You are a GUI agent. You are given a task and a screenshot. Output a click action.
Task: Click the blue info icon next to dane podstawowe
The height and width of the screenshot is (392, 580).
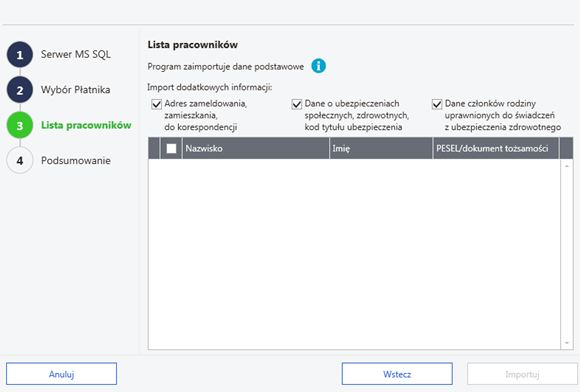318,66
